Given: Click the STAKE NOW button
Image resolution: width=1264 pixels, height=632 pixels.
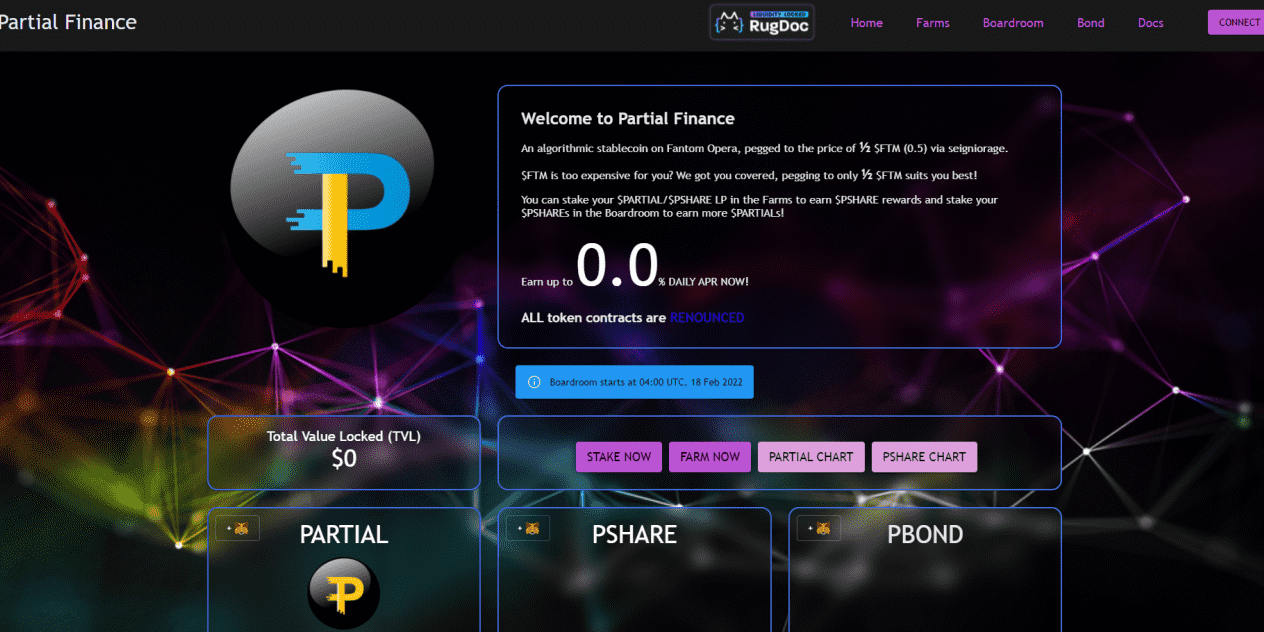Looking at the screenshot, I should pyautogui.click(x=619, y=457).
